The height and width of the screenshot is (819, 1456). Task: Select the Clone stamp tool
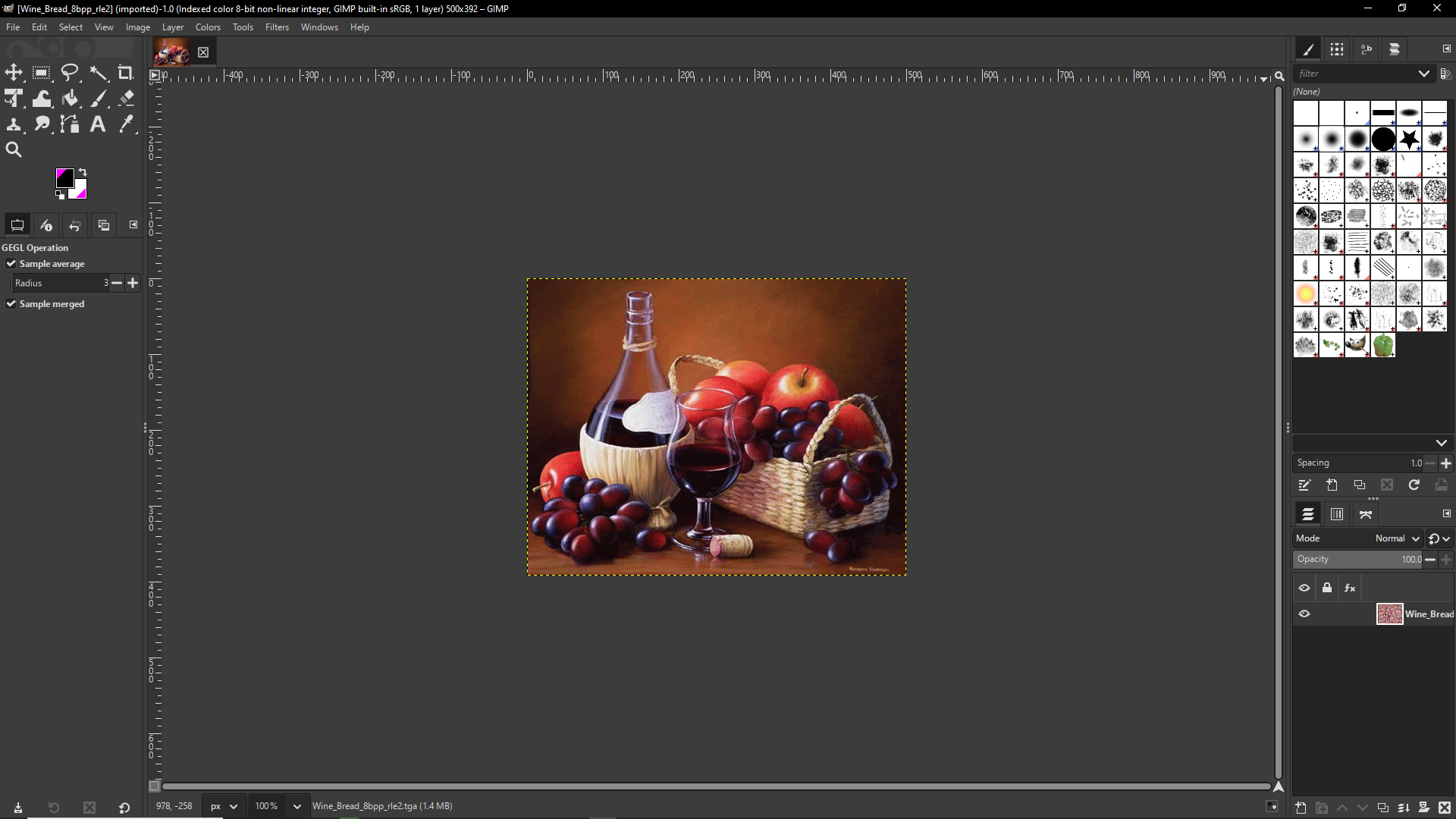(14, 124)
